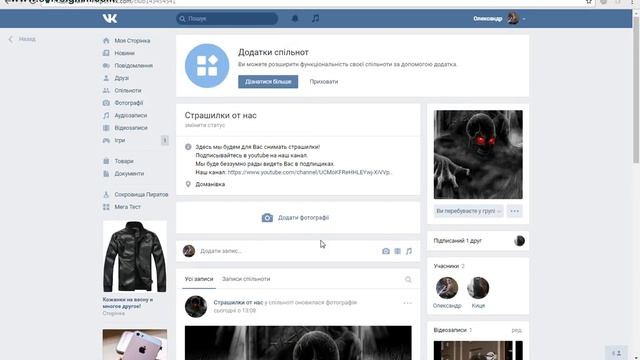Open Новини in sidebar

coord(124,53)
